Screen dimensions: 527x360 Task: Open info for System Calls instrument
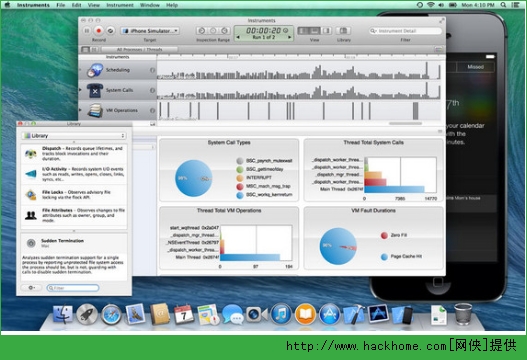pyautogui.click(x=152, y=90)
